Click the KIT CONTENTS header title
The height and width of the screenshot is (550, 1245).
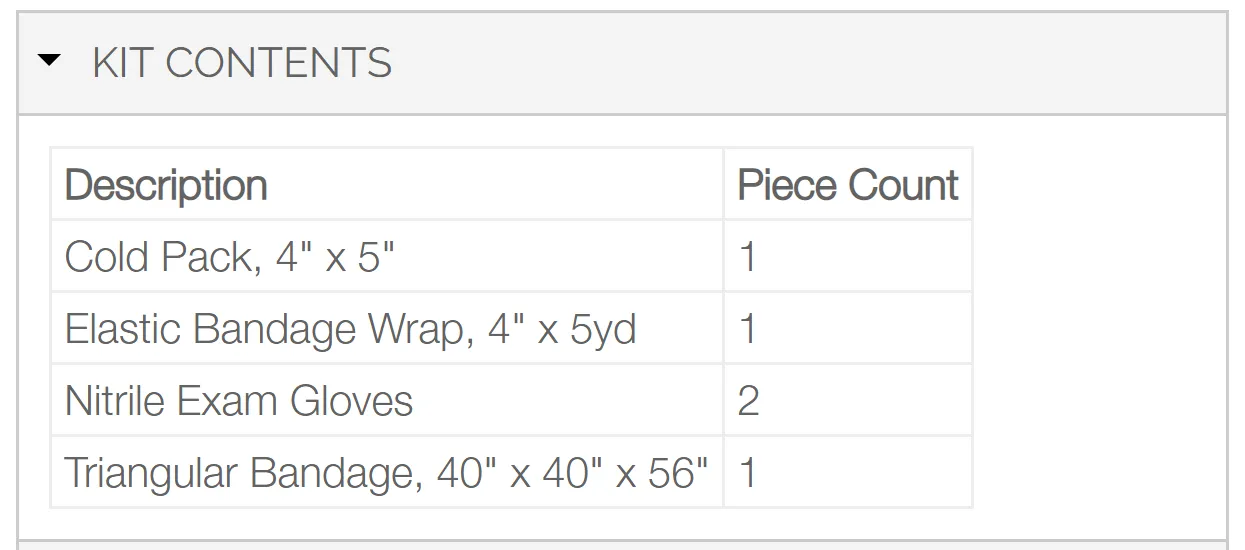pos(242,63)
